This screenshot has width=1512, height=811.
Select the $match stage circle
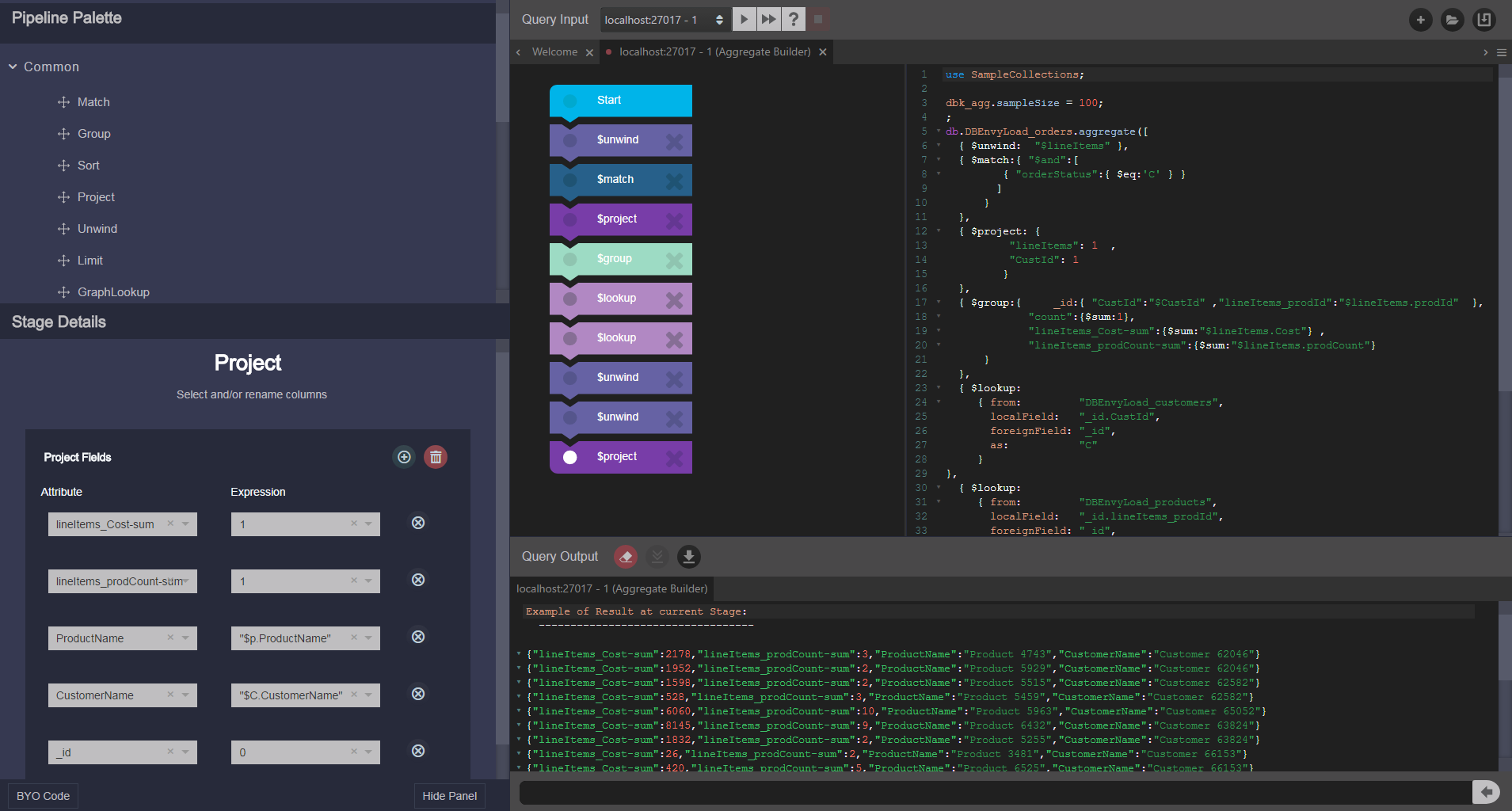click(x=569, y=180)
